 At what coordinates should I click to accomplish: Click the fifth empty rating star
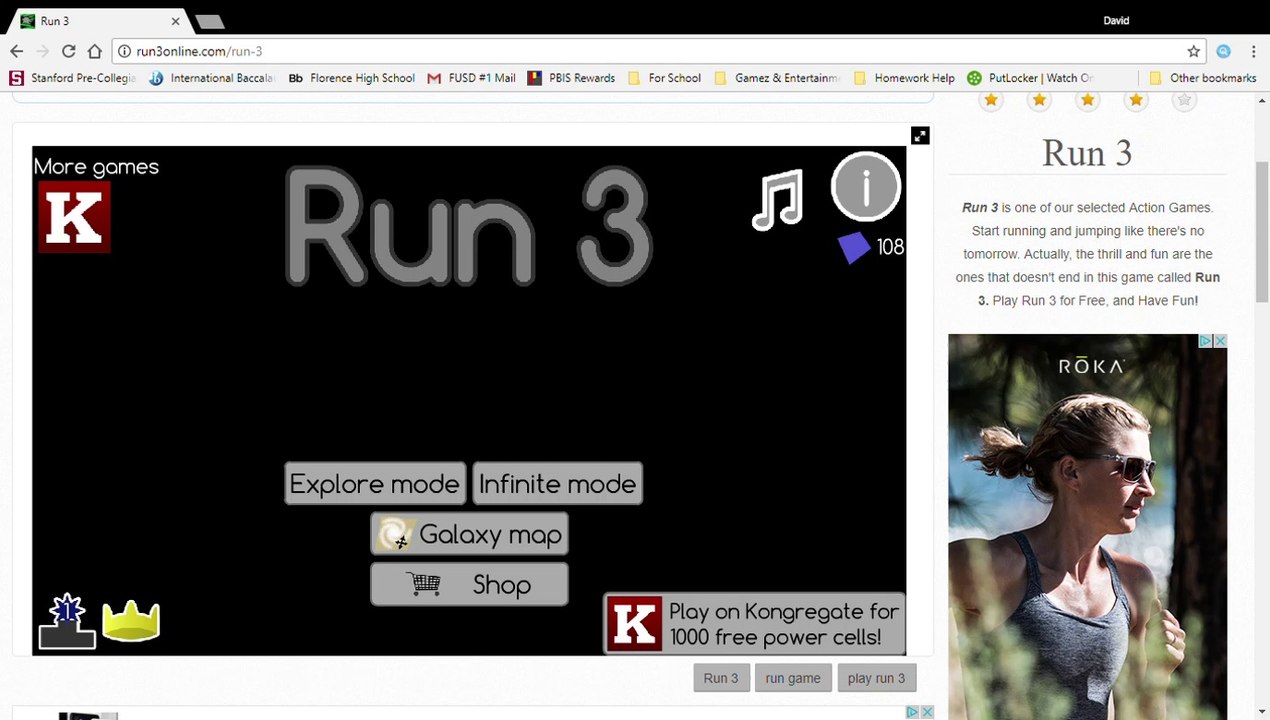[x=1184, y=100]
